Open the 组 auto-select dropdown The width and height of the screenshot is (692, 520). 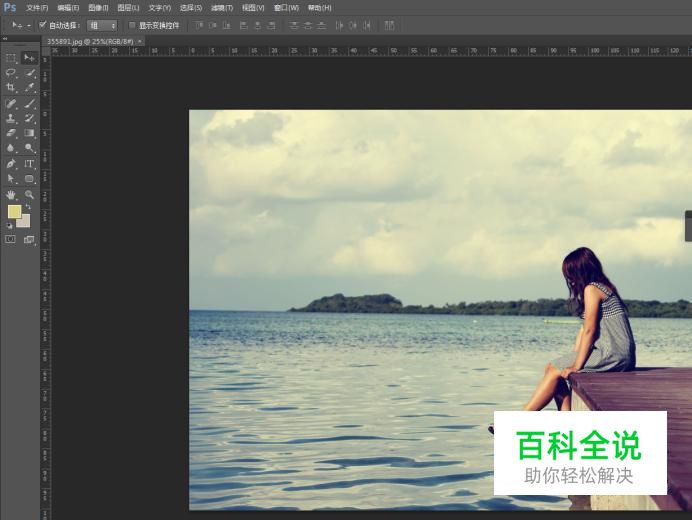[102, 26]
